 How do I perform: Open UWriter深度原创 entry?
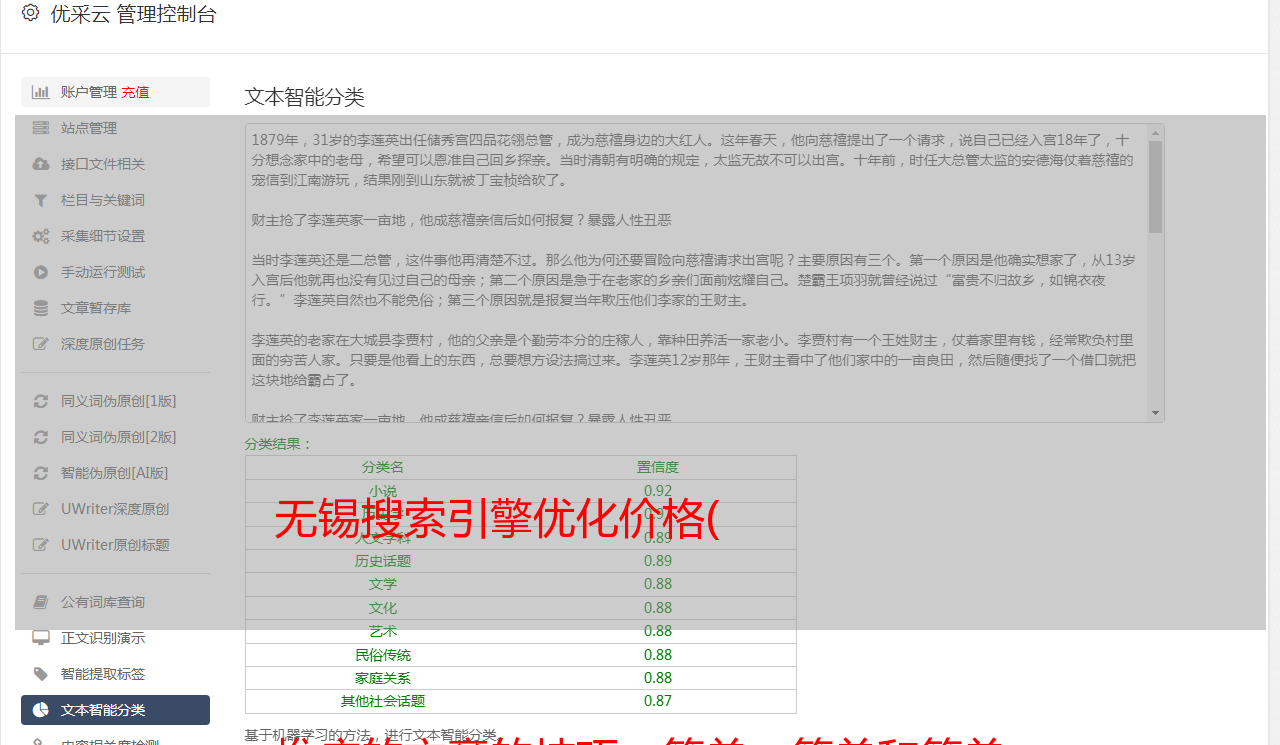(115, 509)
